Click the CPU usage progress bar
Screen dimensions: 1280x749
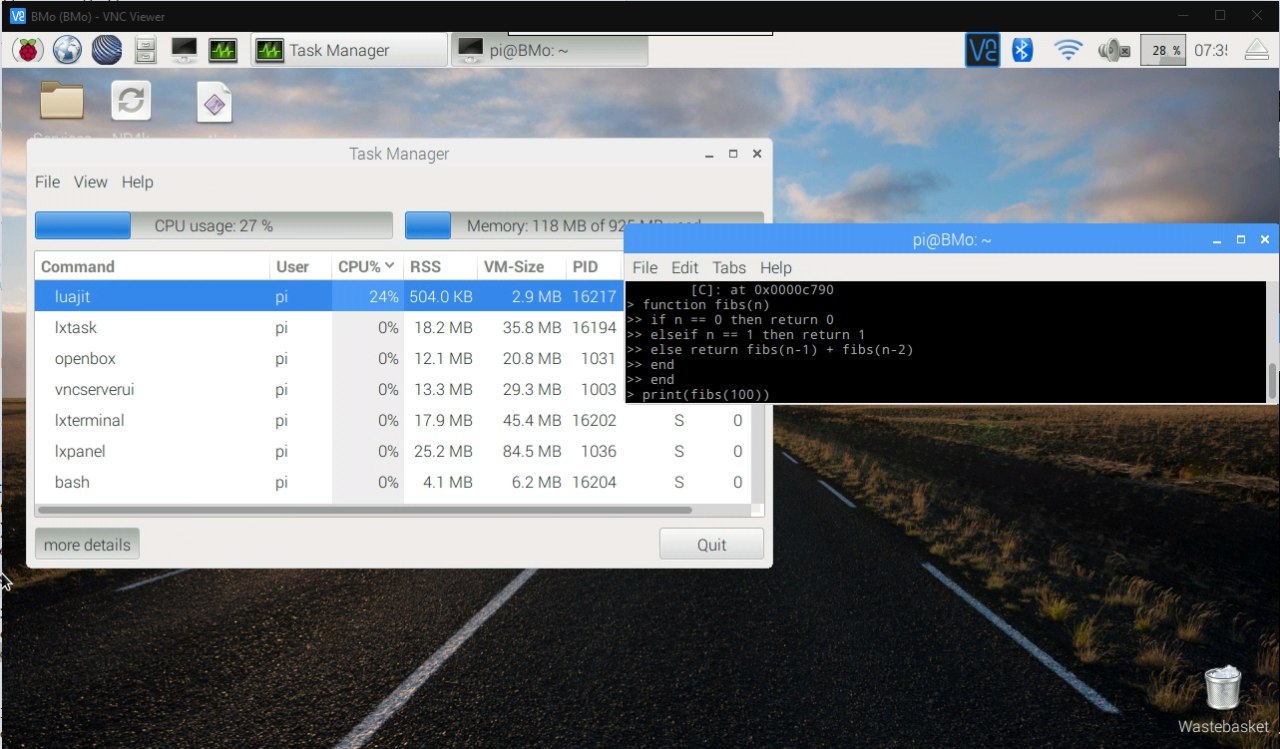point(214,226)
